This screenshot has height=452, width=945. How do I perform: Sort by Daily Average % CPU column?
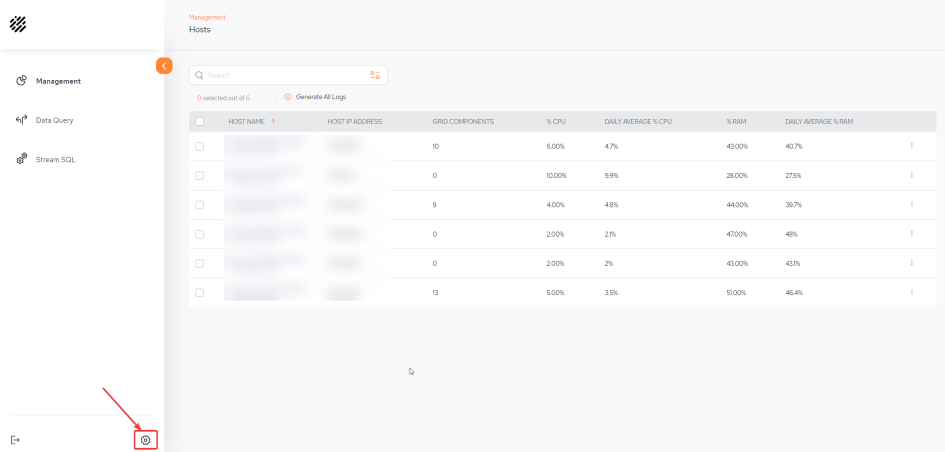tap(638, 122)
